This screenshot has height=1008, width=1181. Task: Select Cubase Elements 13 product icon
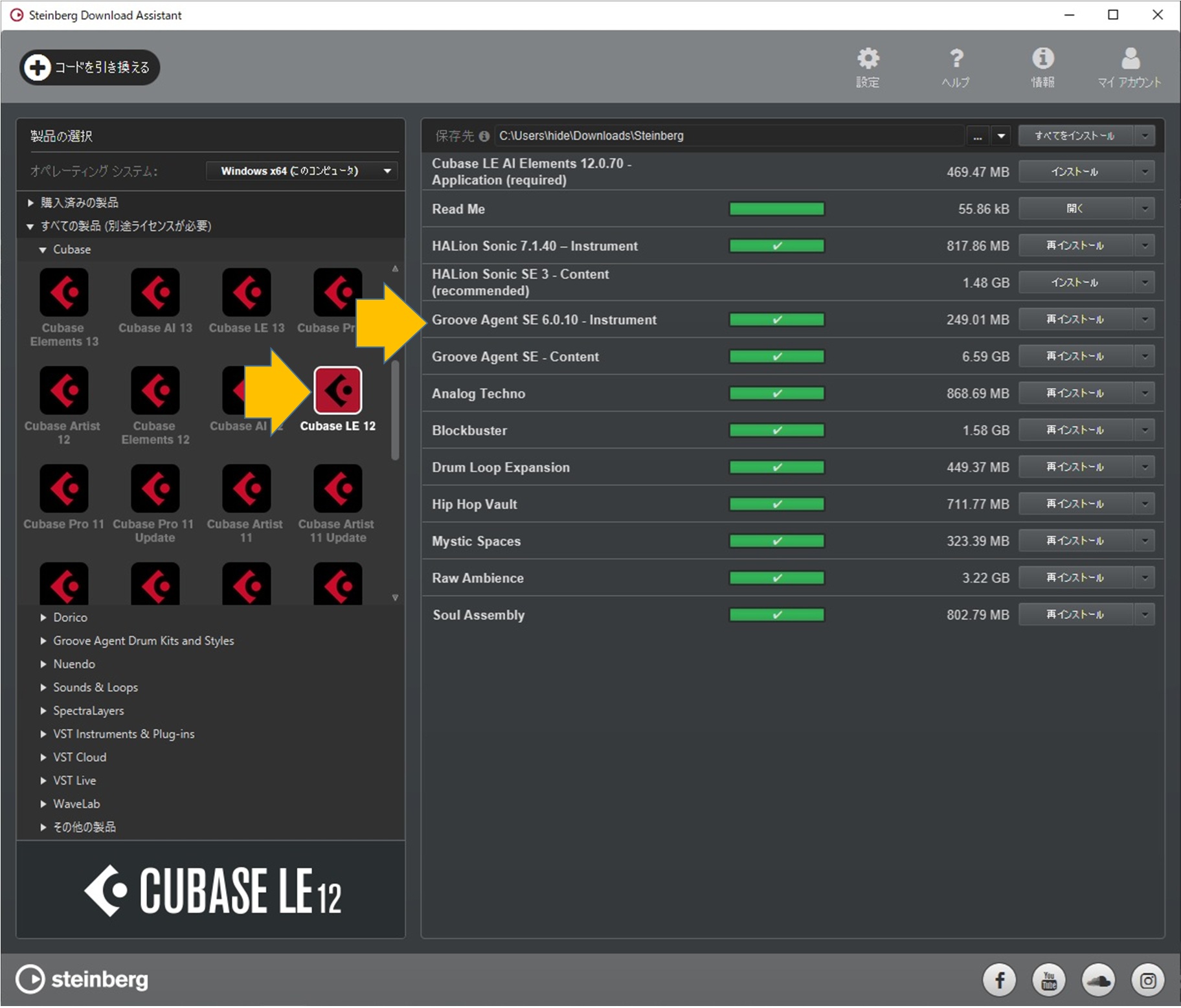coord(64,293)
